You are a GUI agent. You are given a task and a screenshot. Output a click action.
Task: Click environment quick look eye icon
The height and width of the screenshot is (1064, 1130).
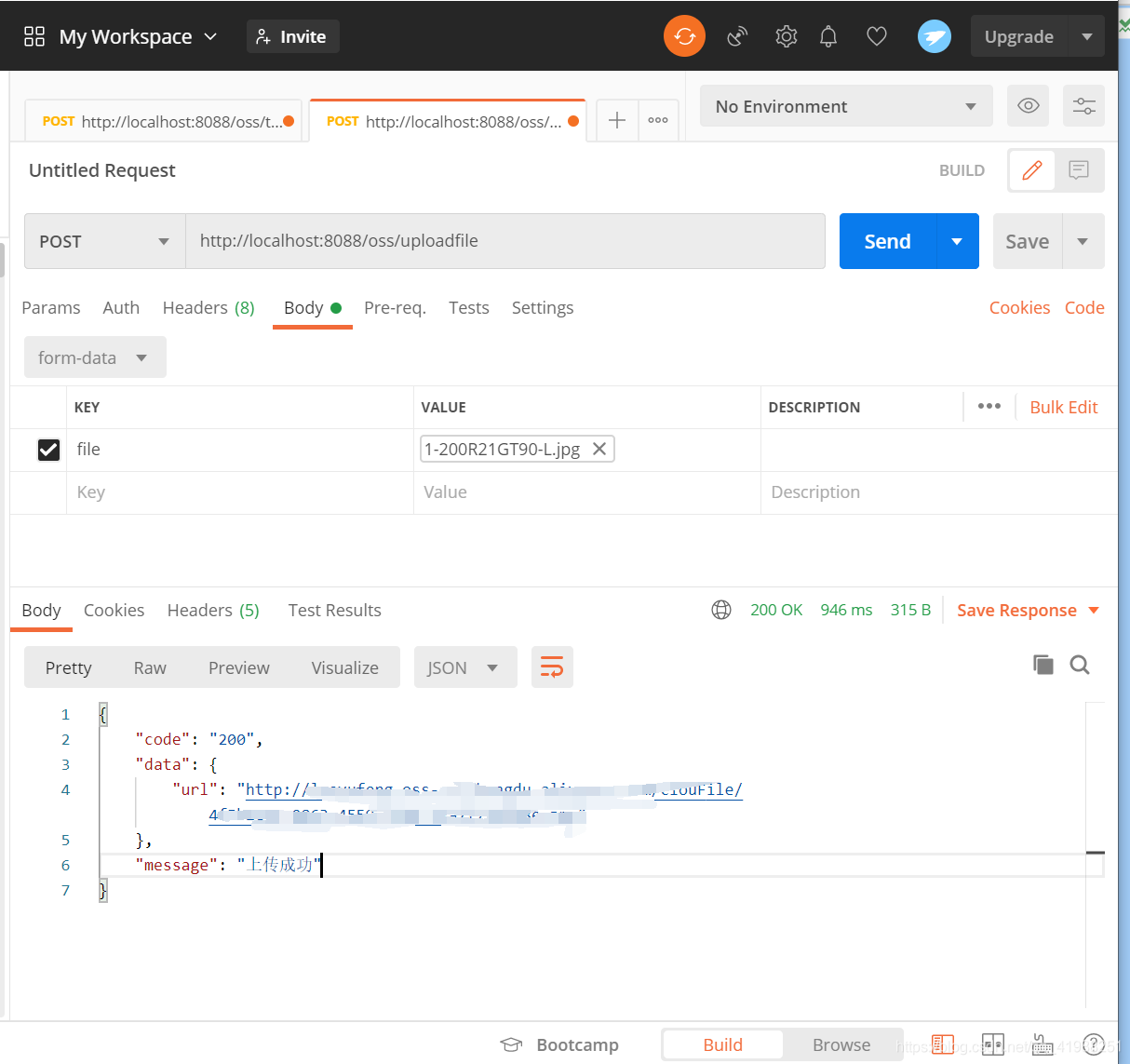coord(1028,105)
